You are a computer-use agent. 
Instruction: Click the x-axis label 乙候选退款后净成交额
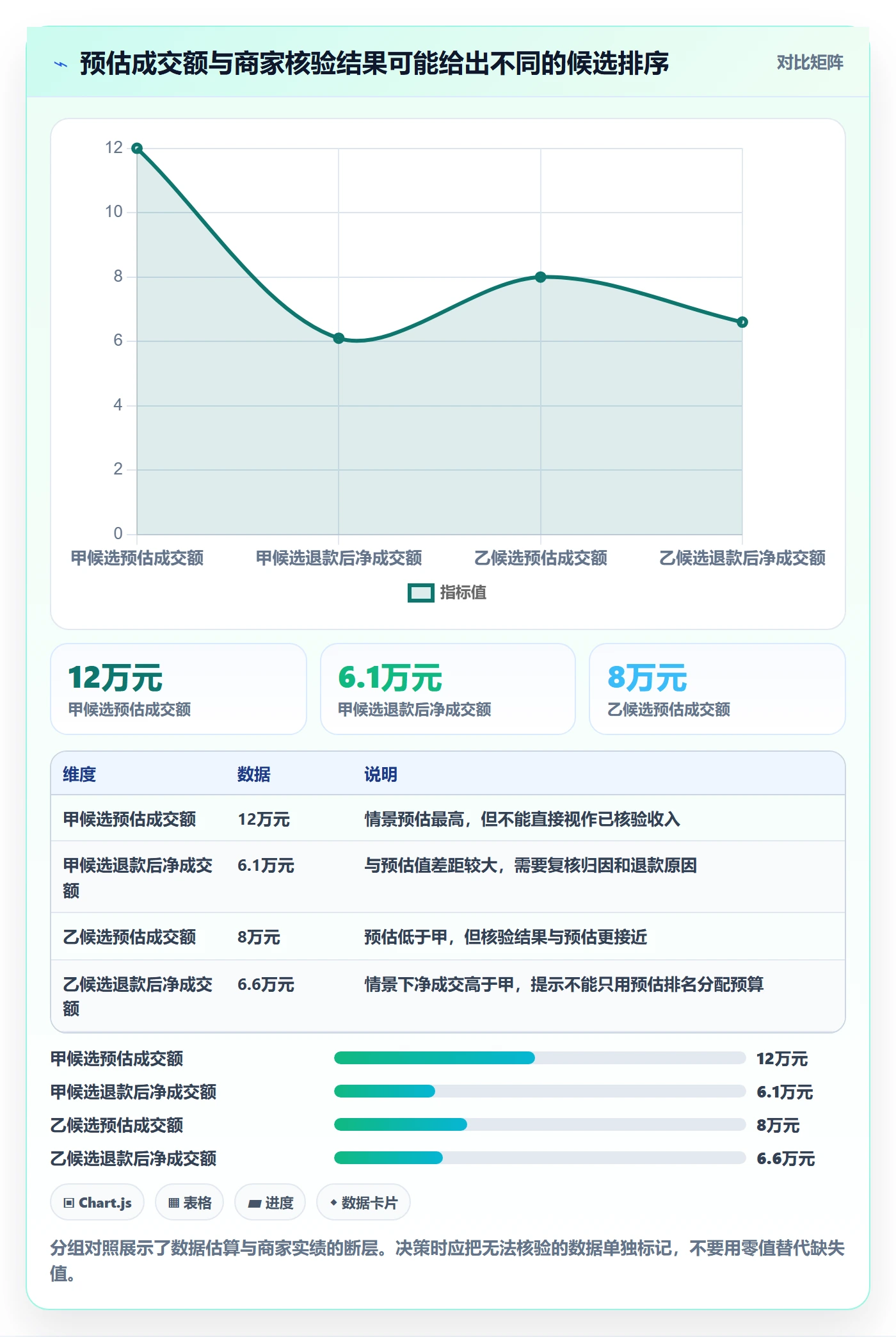(x=742, y=558)
